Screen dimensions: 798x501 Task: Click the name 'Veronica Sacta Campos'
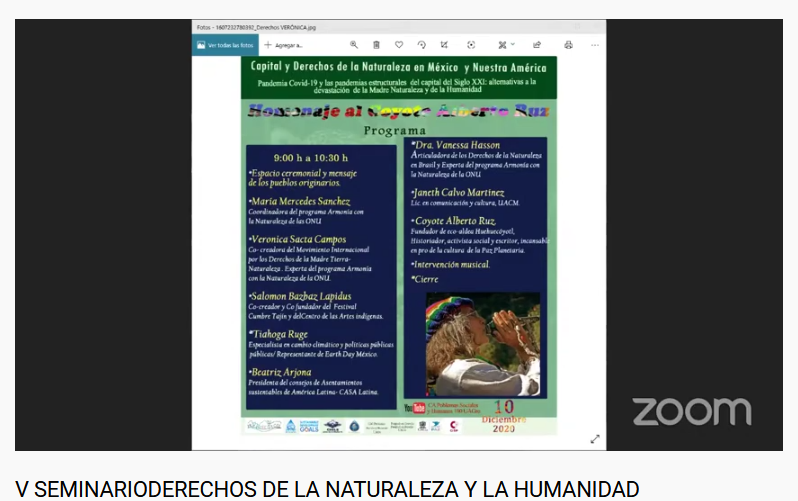pos(298,239)
